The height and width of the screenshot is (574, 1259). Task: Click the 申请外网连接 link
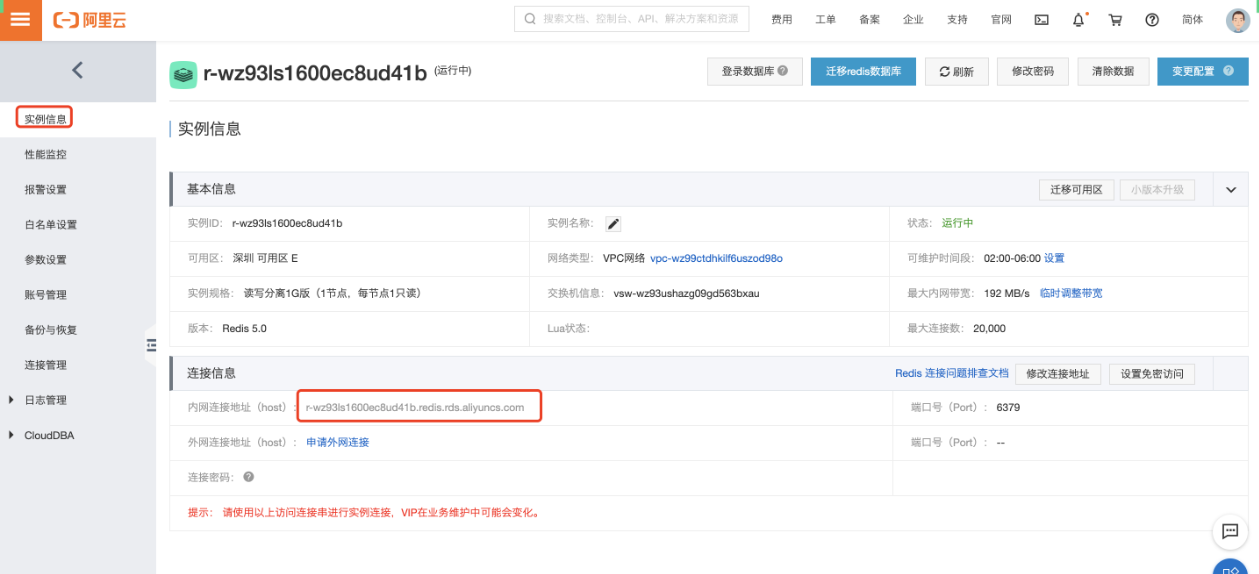point(337,442)
